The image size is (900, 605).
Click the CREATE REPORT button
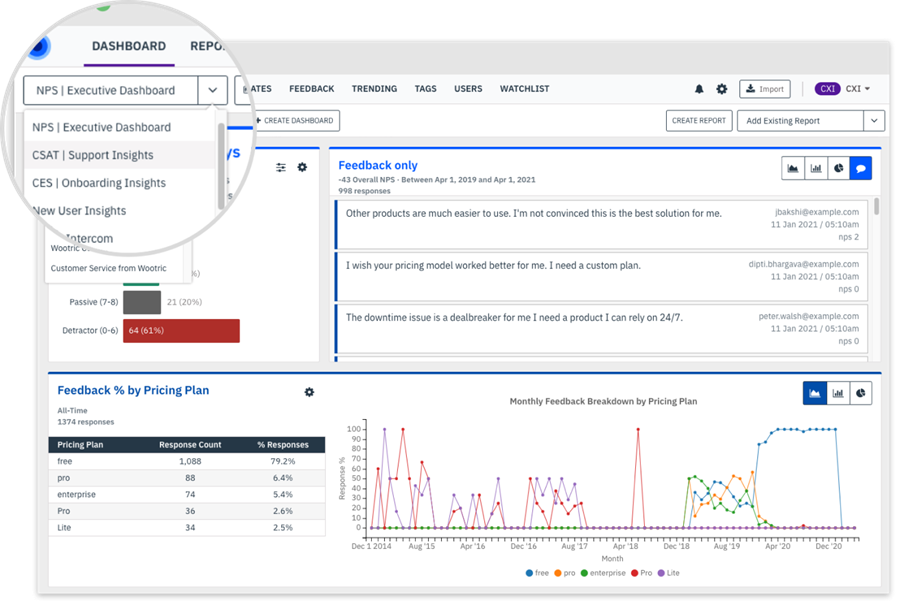(x=699, y=121)
